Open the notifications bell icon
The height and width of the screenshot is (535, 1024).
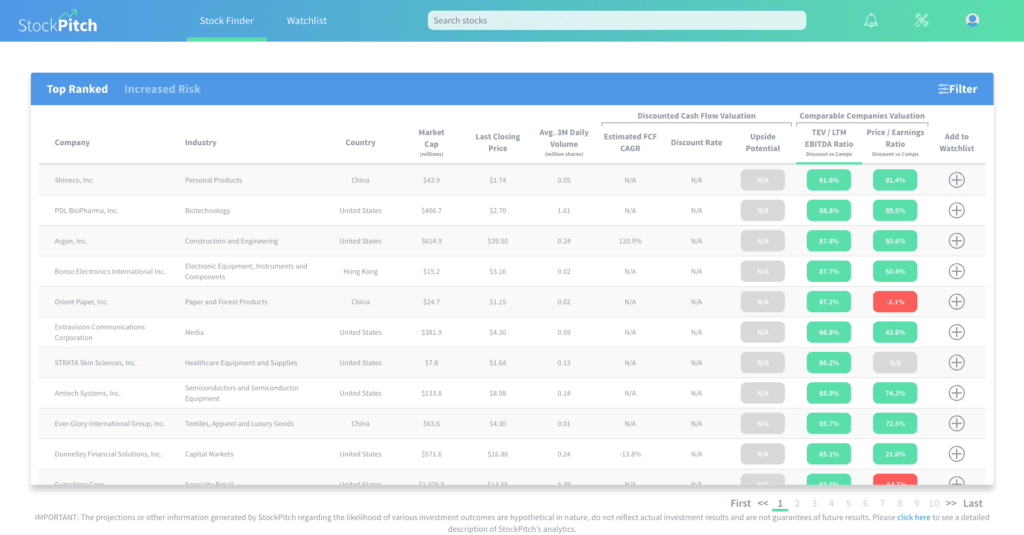(871, 20)
